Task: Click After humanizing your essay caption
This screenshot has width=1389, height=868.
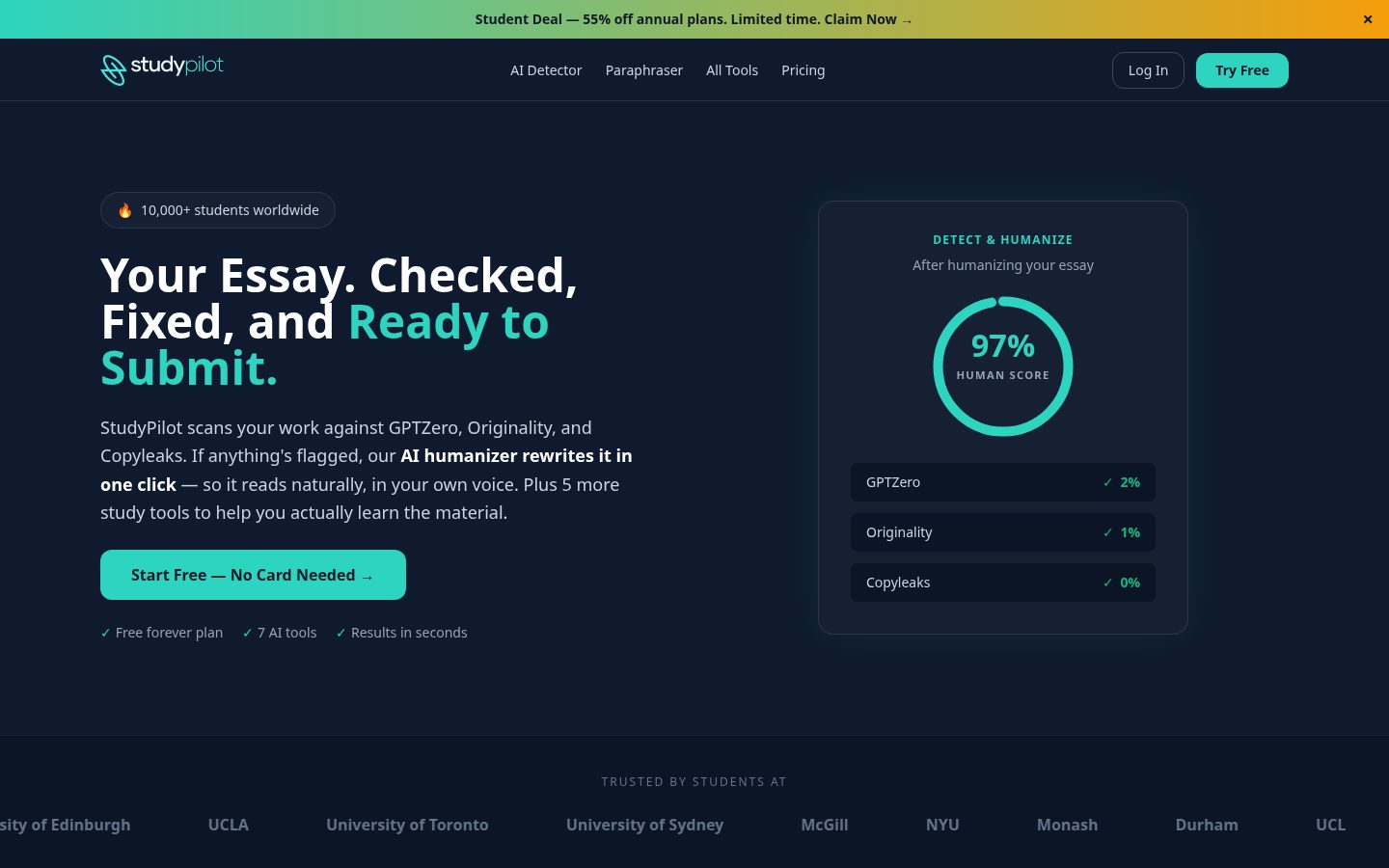Action: pyautogui.click(x=1003, y=265)
